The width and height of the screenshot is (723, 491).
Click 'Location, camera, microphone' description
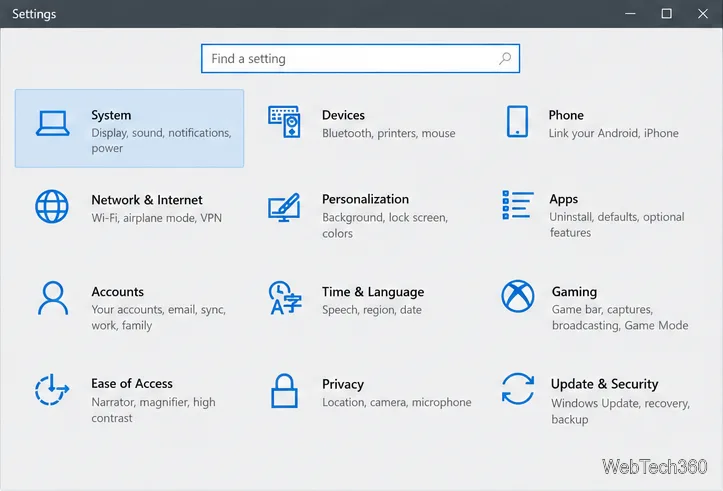pyautogui.click(x=397, y=402)
